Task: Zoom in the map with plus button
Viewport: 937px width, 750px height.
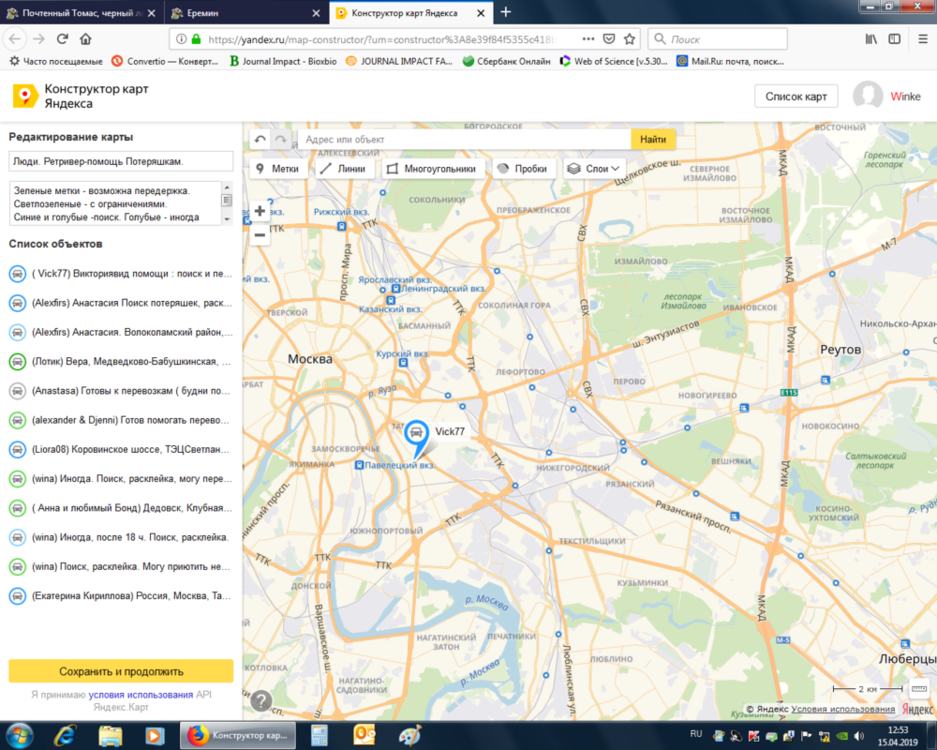Action: tap(260, 211)
